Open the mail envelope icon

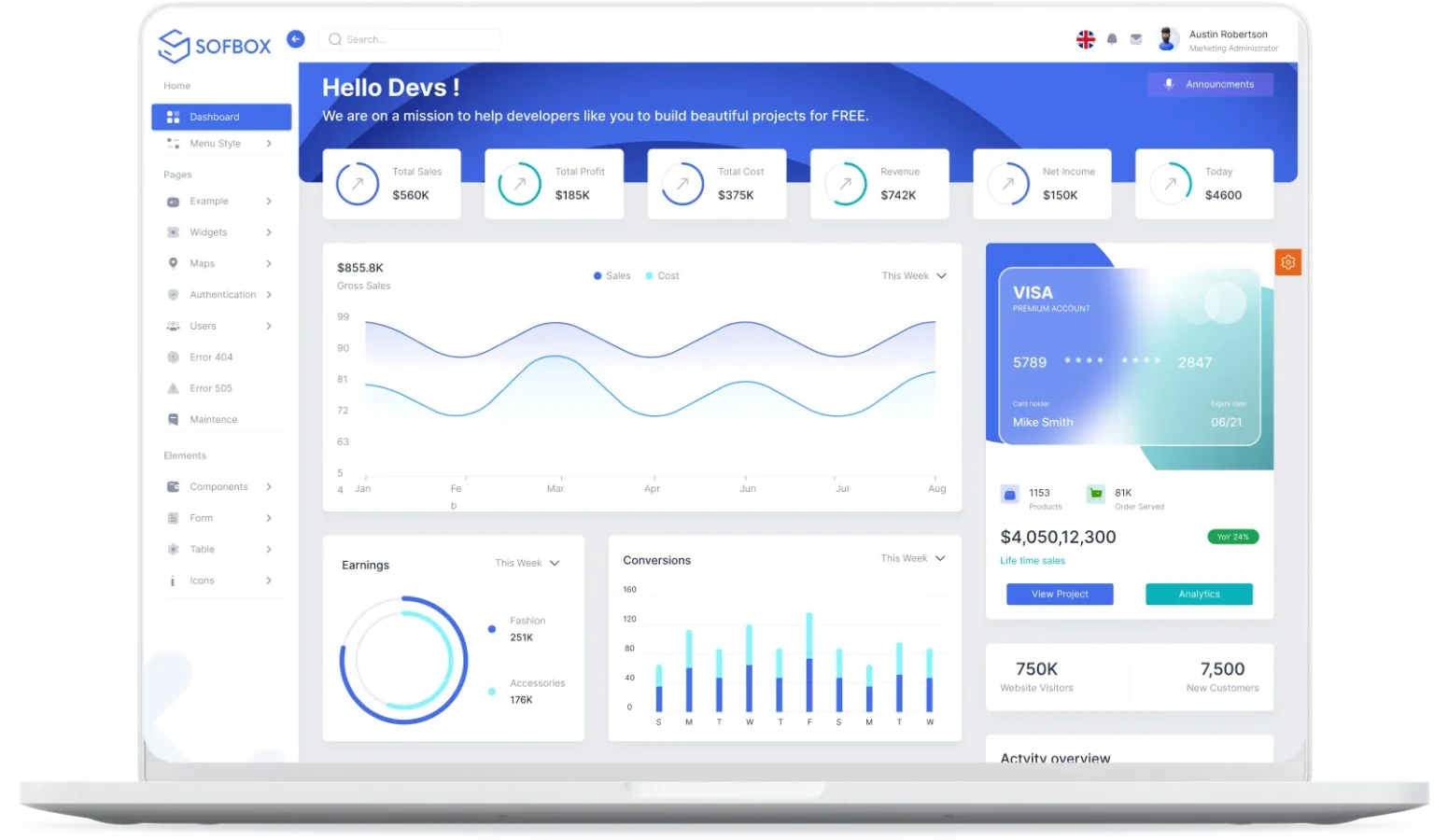(1136, 39)
